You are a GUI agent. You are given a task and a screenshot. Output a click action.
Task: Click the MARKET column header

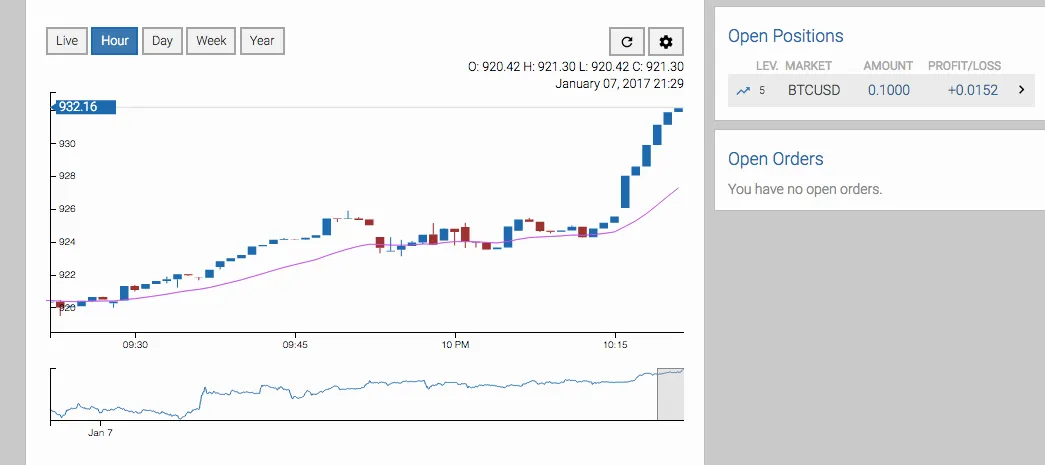coord(808,66)
